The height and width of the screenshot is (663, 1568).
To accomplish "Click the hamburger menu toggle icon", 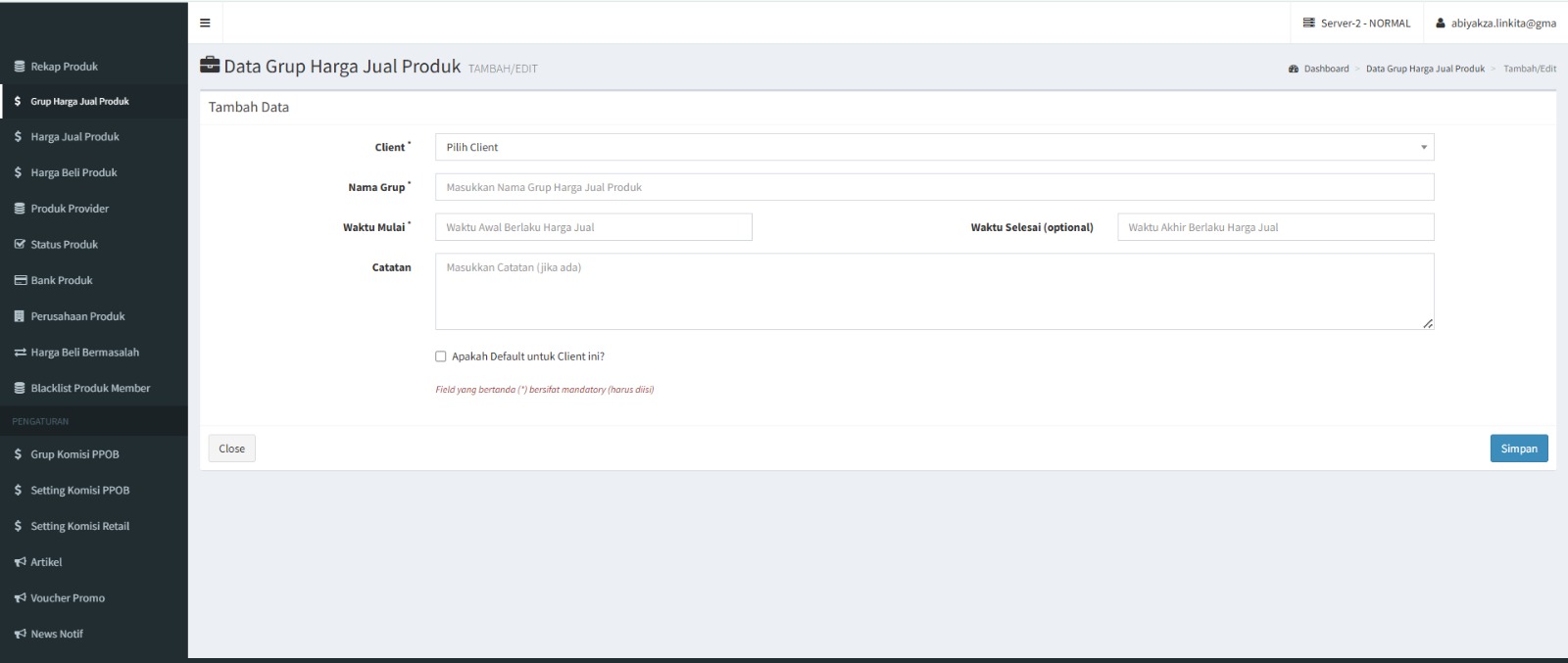I will click(205, 23).
